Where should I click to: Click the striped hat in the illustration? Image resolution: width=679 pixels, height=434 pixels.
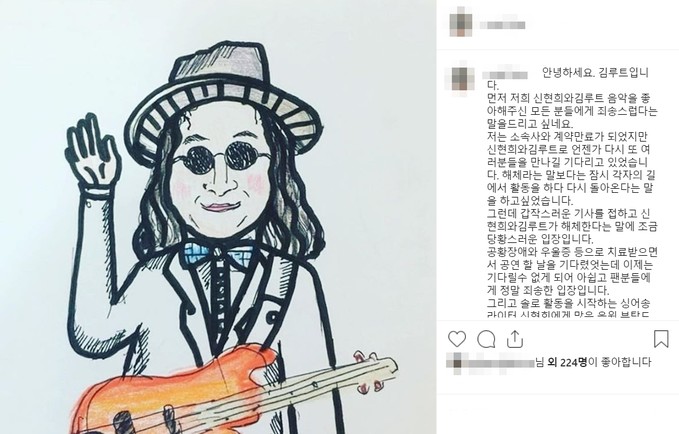point(225,100)
